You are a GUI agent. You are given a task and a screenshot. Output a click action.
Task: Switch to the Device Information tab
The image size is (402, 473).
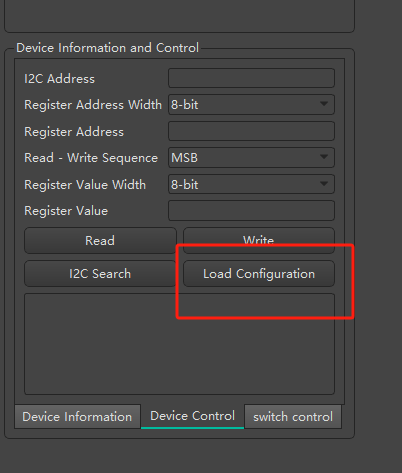[77, 417]
